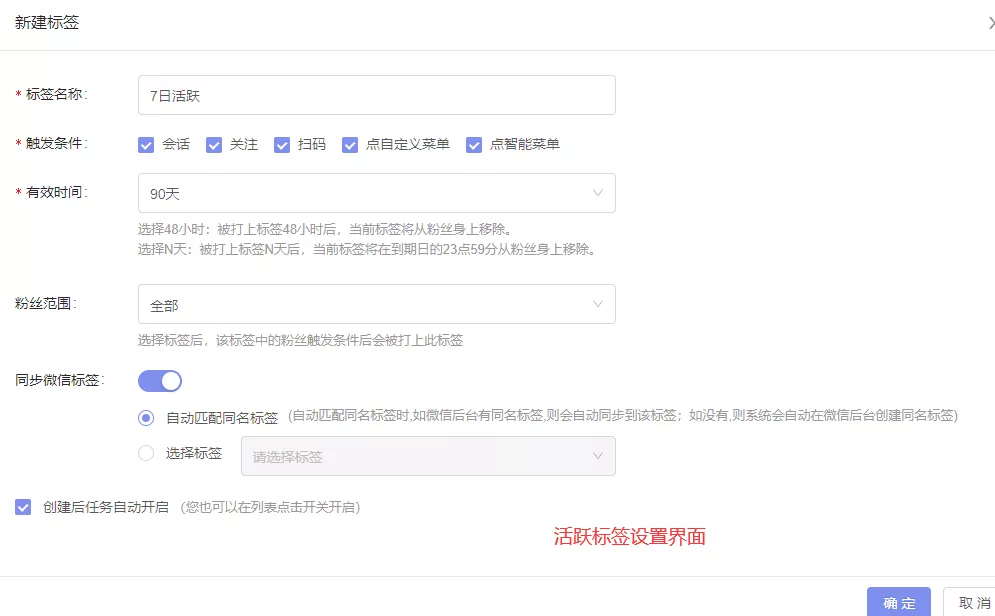
Task: Click the 有效时间 label
Action: point(55,192)
